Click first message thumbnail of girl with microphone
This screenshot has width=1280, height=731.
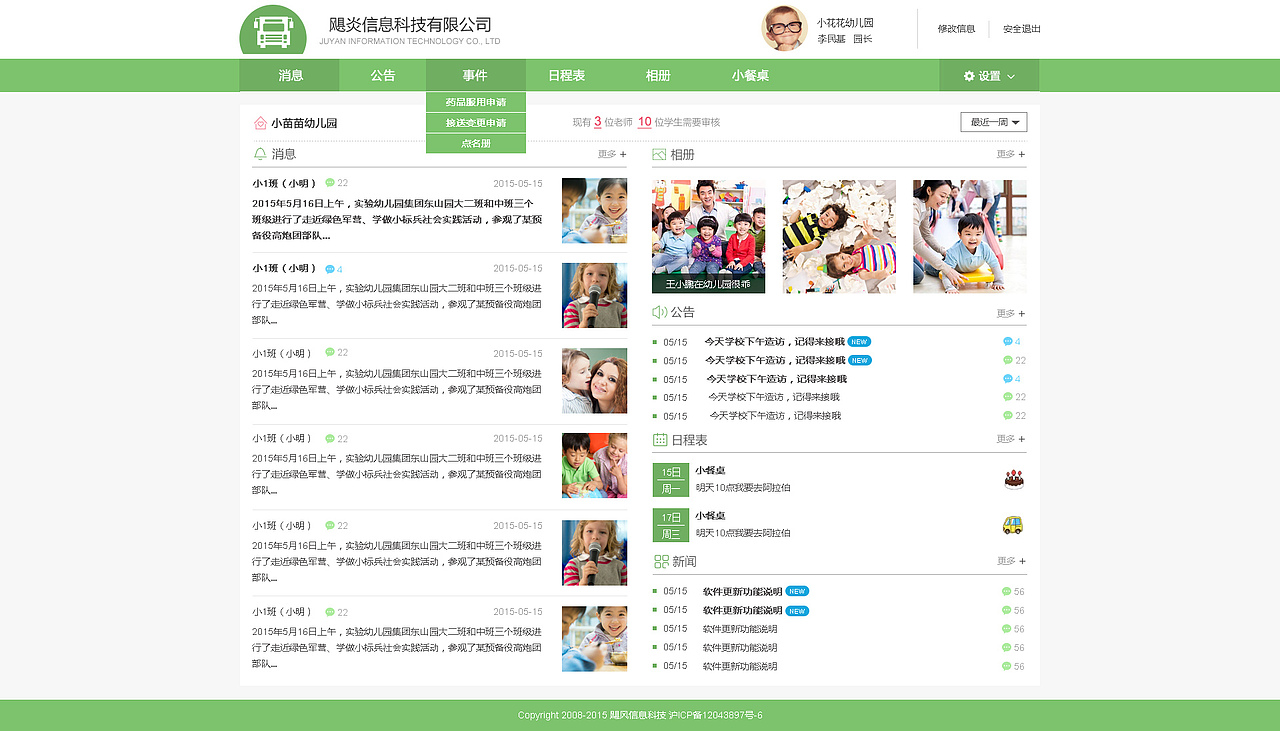click(594, 296)
